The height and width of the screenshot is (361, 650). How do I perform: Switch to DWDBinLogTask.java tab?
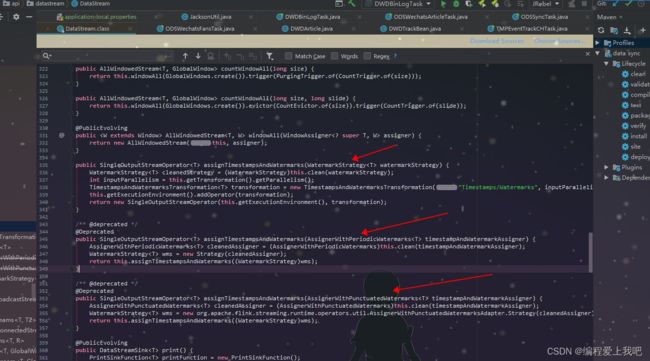coord(308,17)
